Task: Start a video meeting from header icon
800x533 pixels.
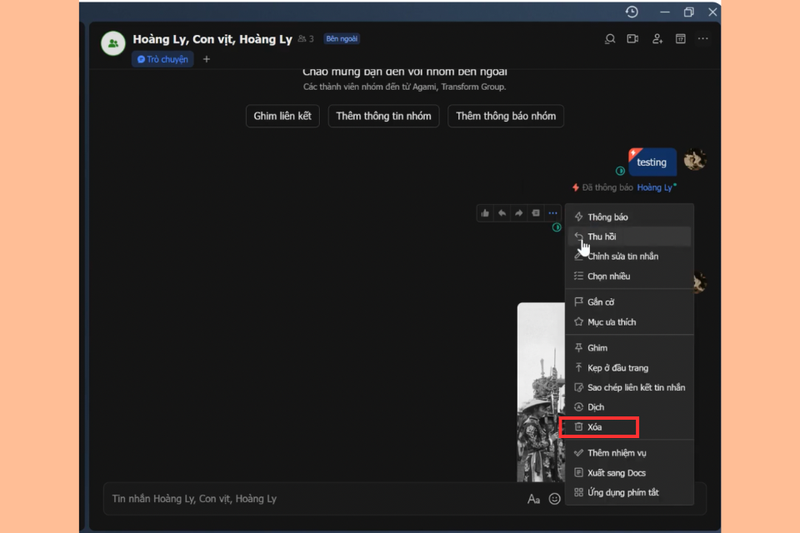Action: 633,39
